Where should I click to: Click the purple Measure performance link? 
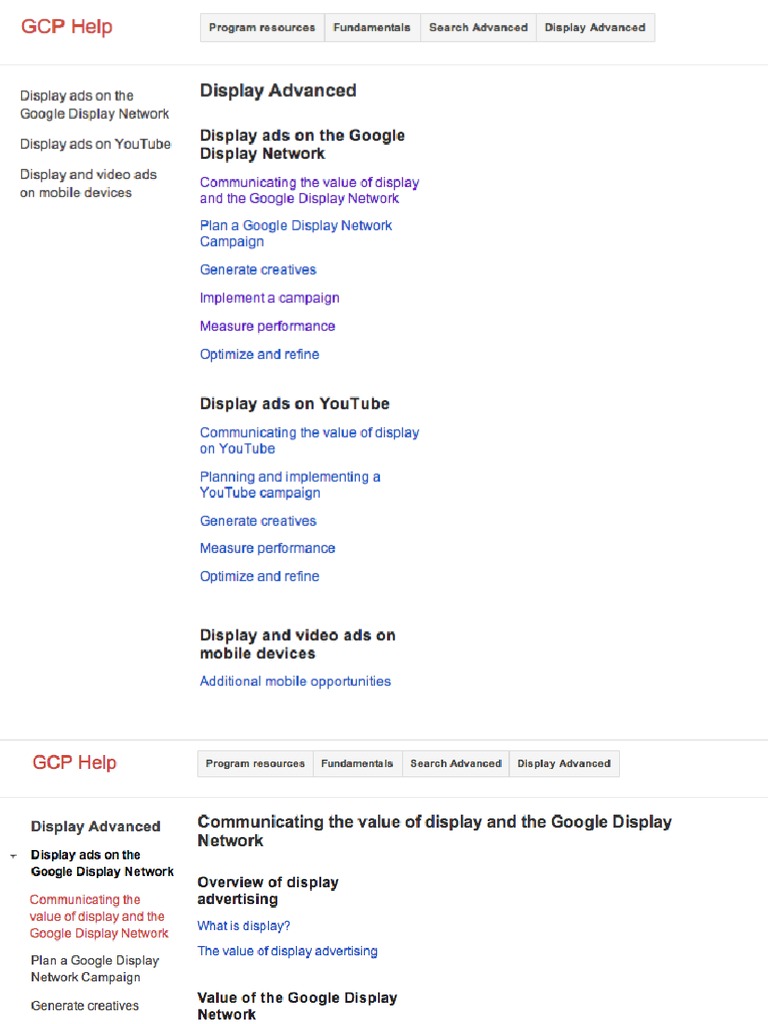click(x=267, y=326)
